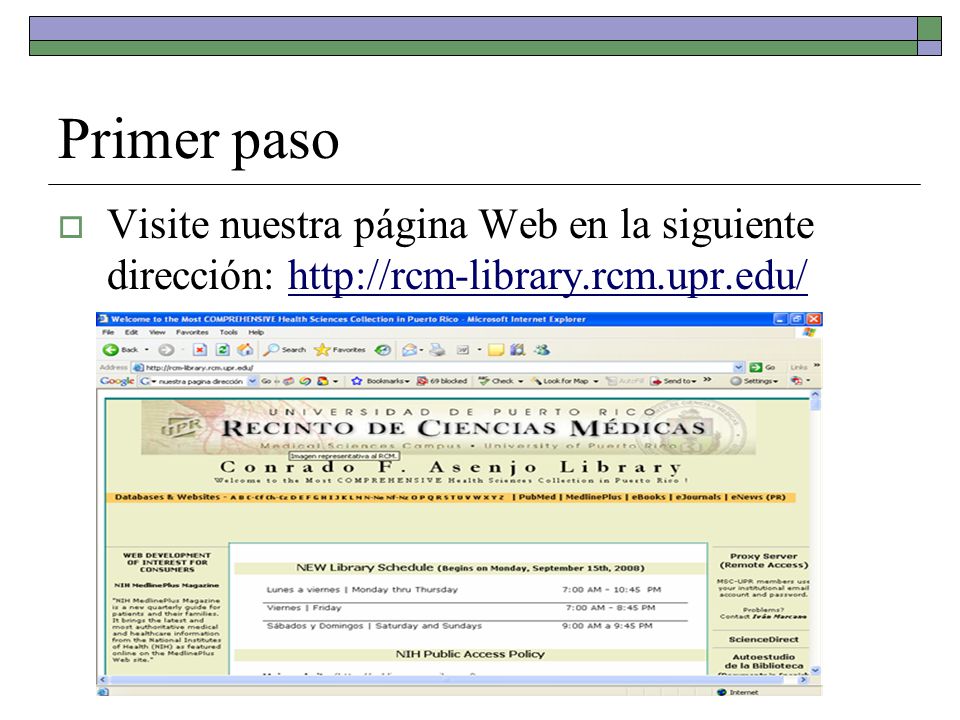This screenshot has width=960, height=720.
Task: Click the Forward arrow icon
Action: tap(165, 350)
